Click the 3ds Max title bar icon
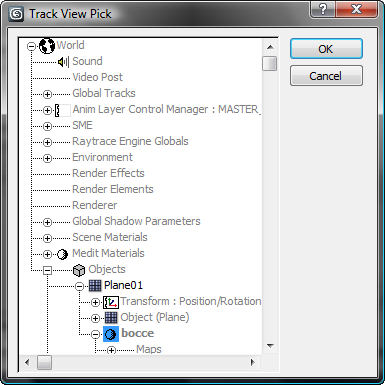The width and height of the screenshot is (385, 385). pos(17,14)
